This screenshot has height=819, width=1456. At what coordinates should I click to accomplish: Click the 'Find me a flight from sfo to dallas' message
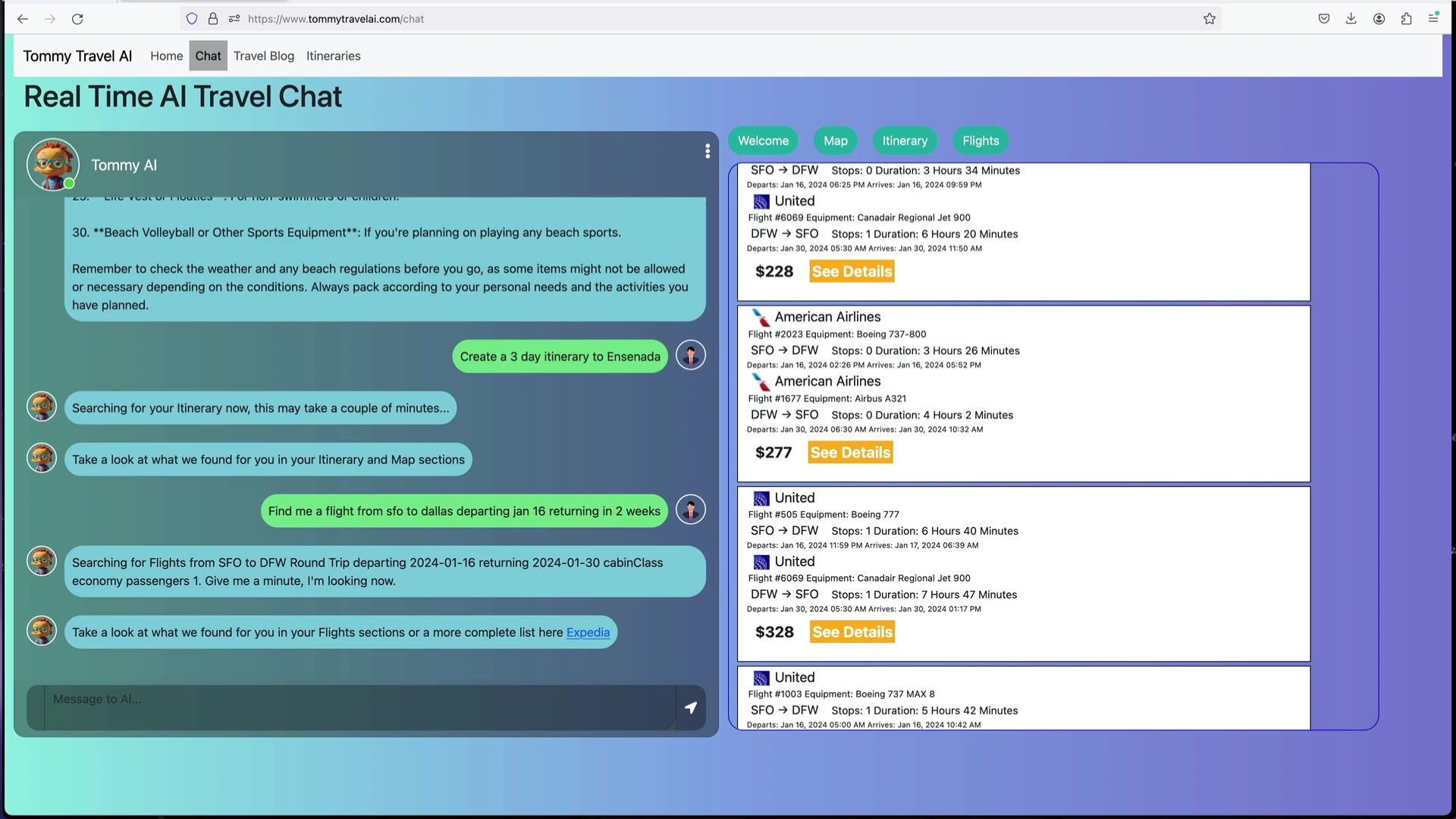point(464,511)
